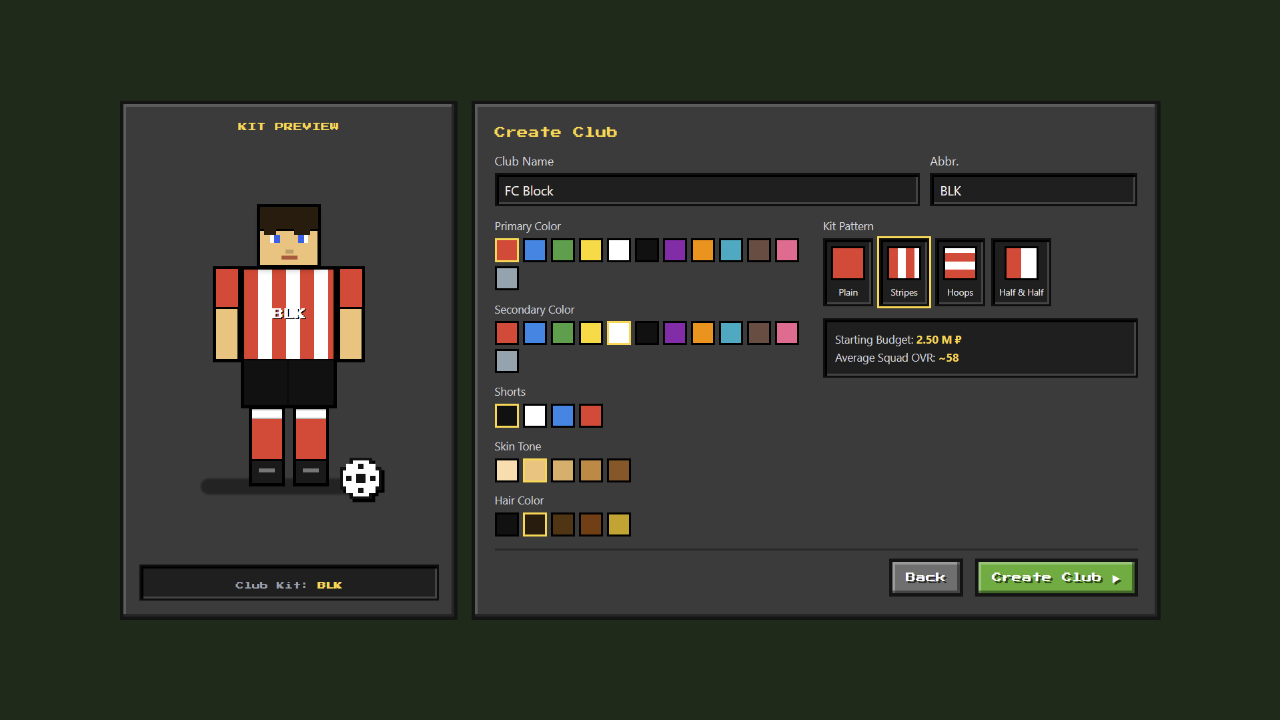Viewport: 1280px width, 720px height.
Task: Choose brown as primary color
Action: [759, 250]
